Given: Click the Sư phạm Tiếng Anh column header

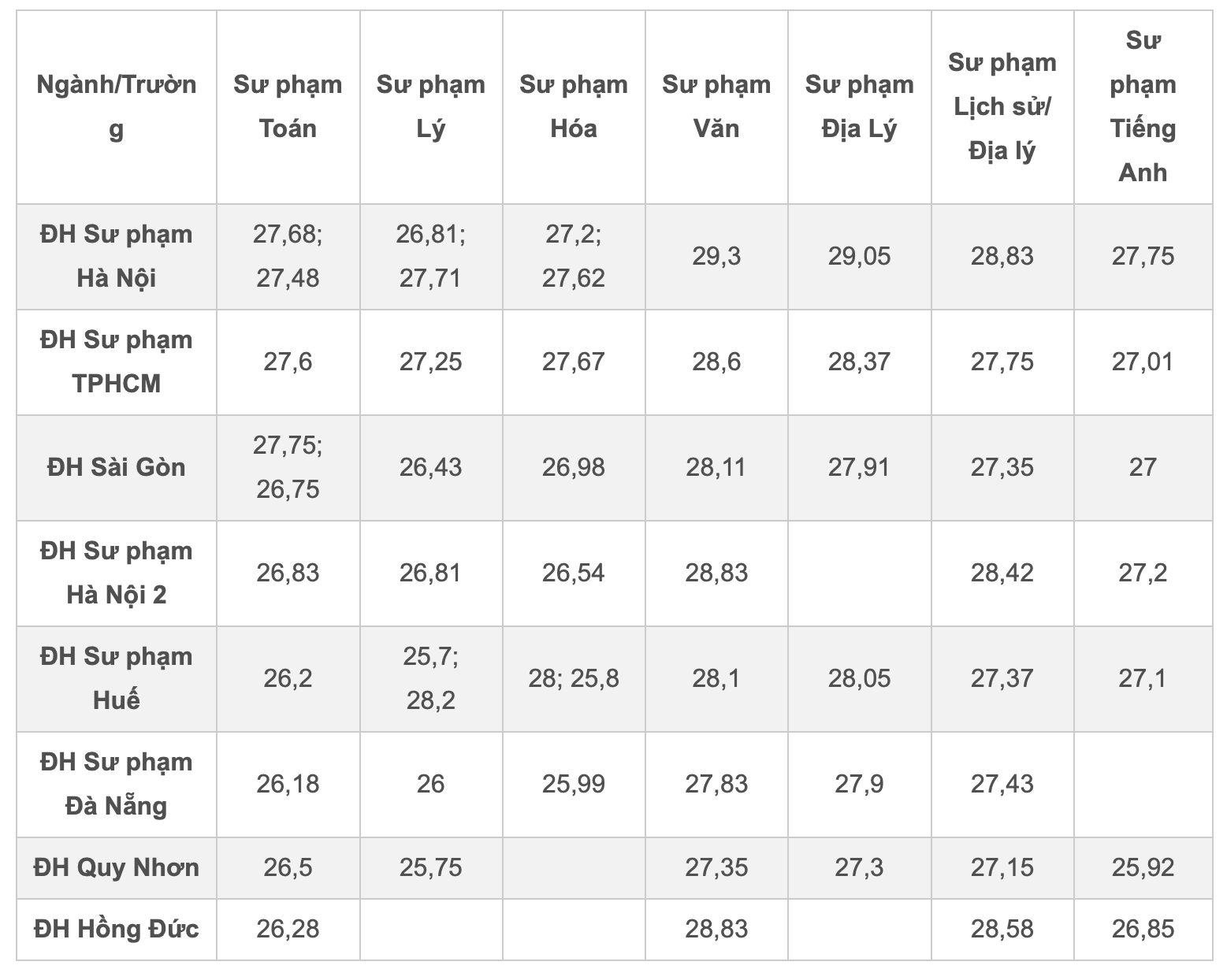Looking at the screenshot, I should tap(1143, 106).
